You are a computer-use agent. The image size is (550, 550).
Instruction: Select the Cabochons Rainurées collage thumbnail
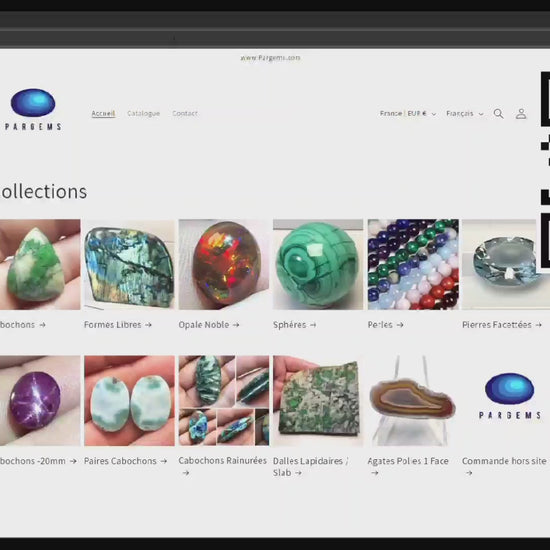224,401
